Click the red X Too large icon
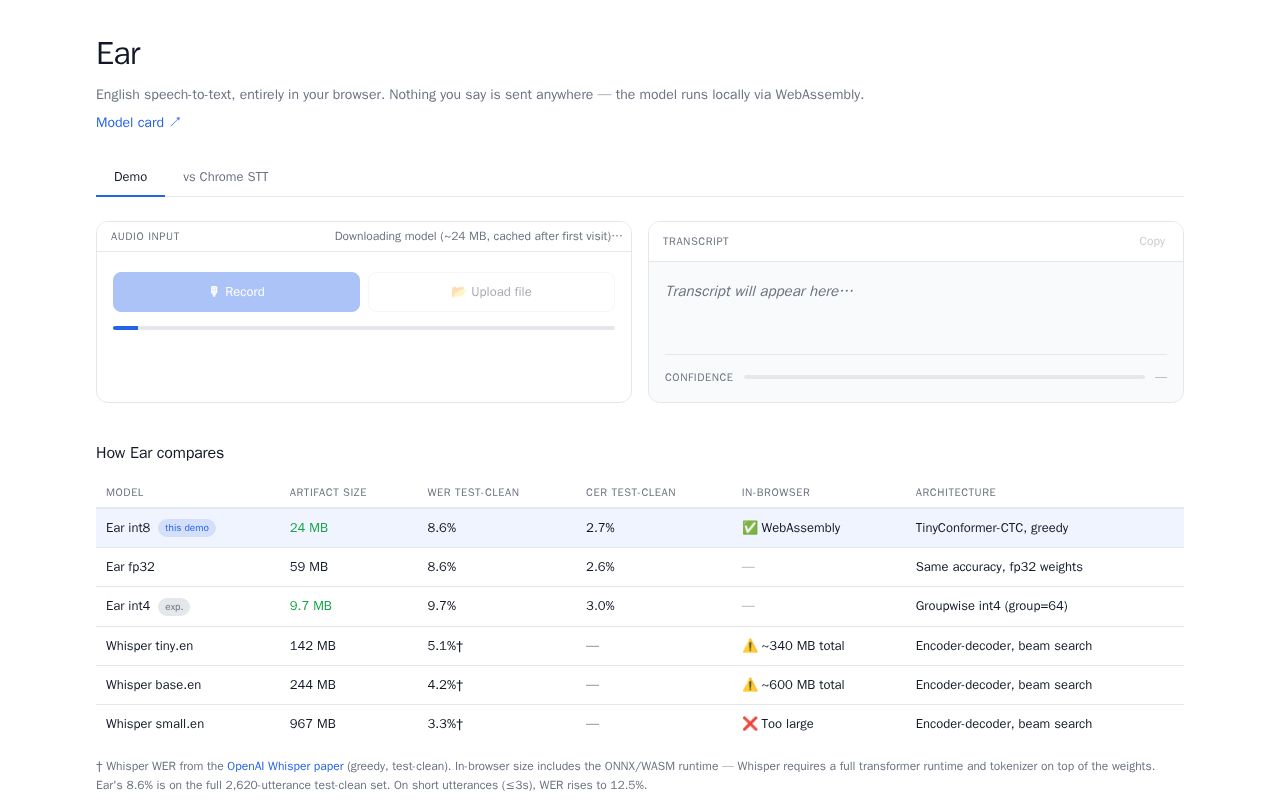1280x800 pixels. click(x=750, y=724)
